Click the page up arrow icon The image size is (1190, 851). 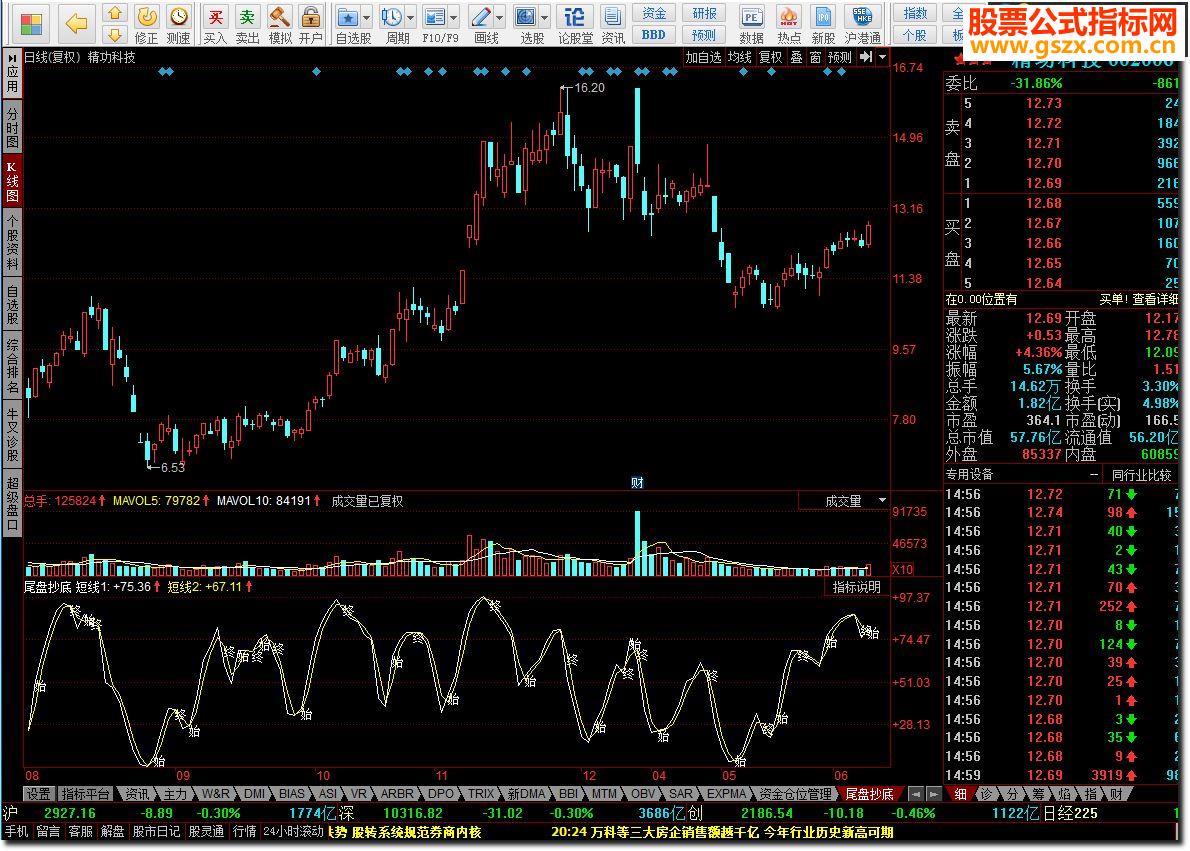click(115, 13)
